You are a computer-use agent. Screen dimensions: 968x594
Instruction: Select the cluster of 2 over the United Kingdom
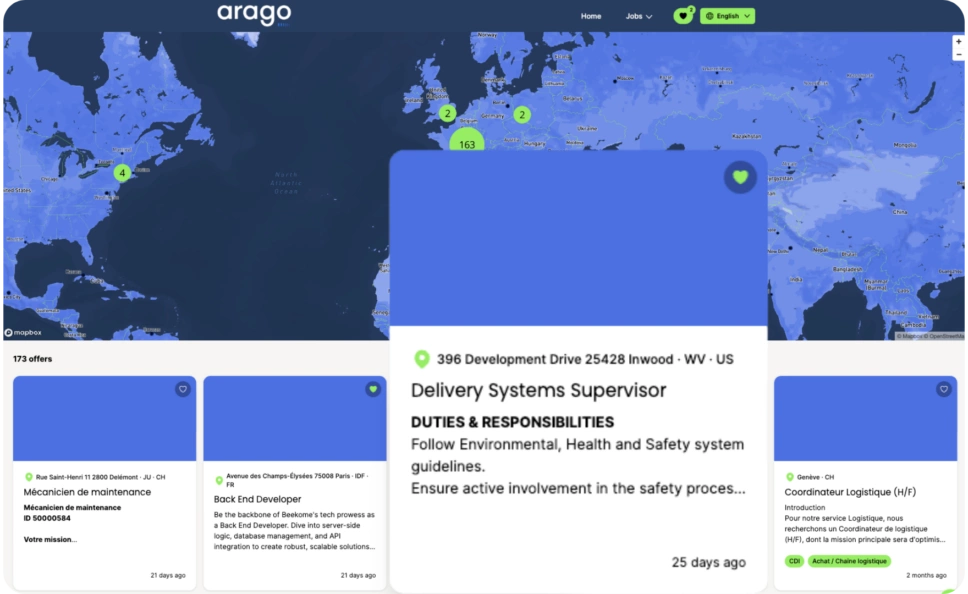(x=448, y=114)
